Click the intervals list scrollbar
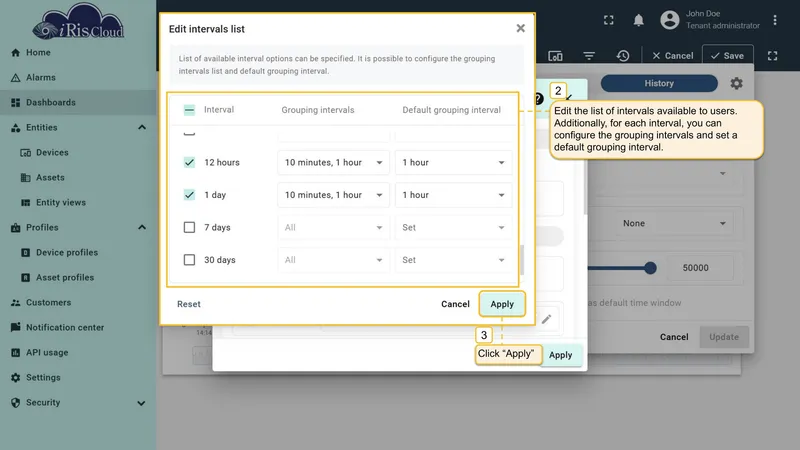Viewport: 800px width, 450px height. pyautogui.click(x=521, y=260)
